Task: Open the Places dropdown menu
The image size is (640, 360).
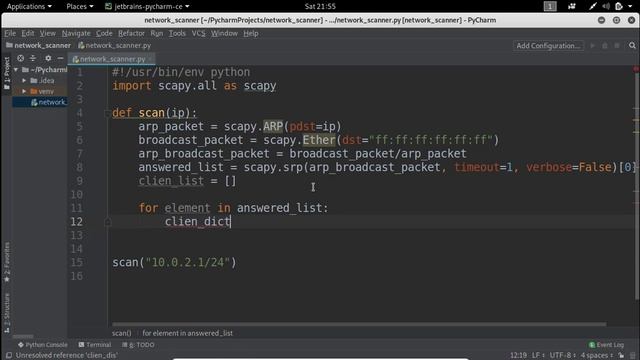Action: coord(80,6)
